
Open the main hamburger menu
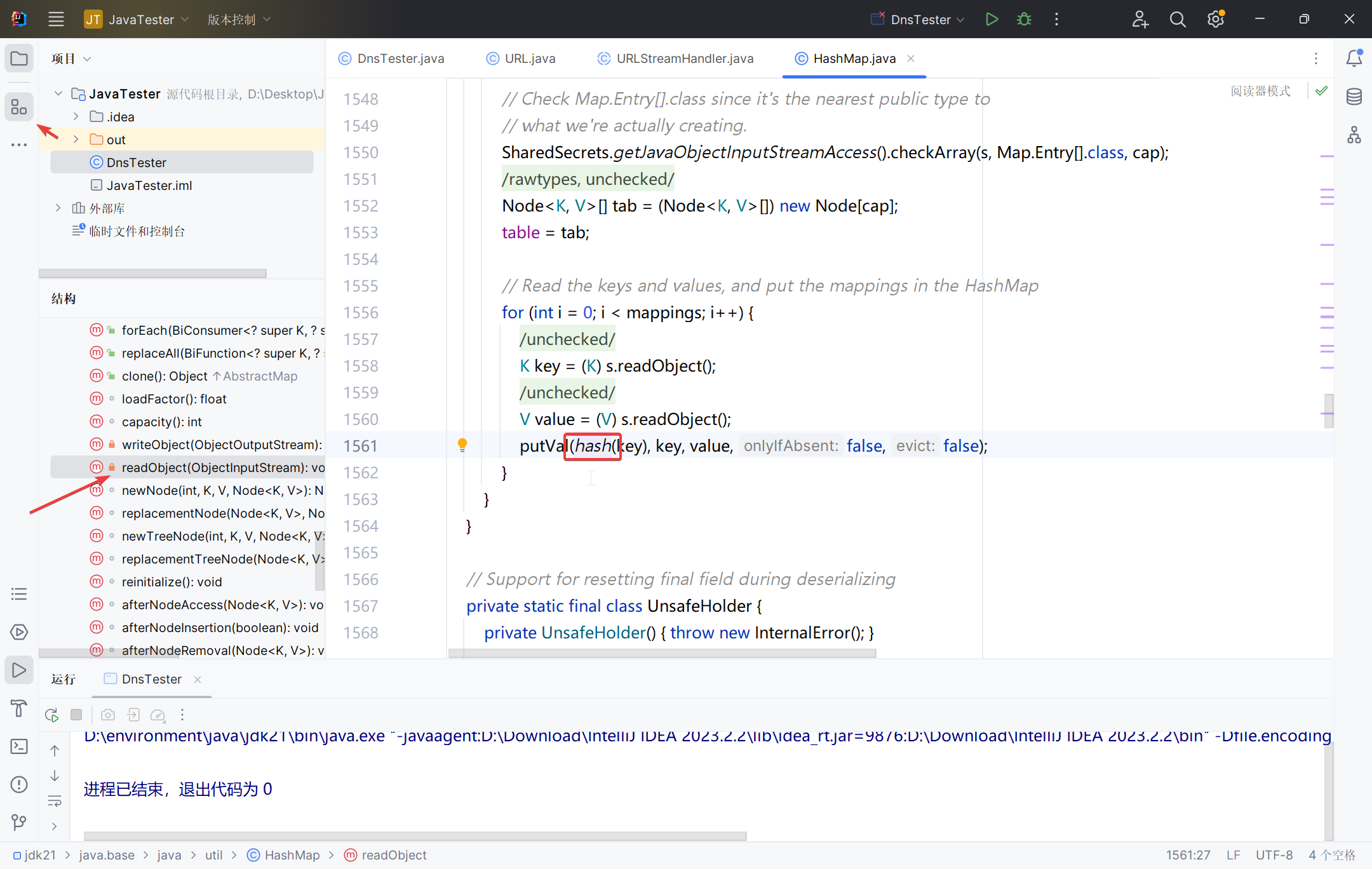(56, 19)
